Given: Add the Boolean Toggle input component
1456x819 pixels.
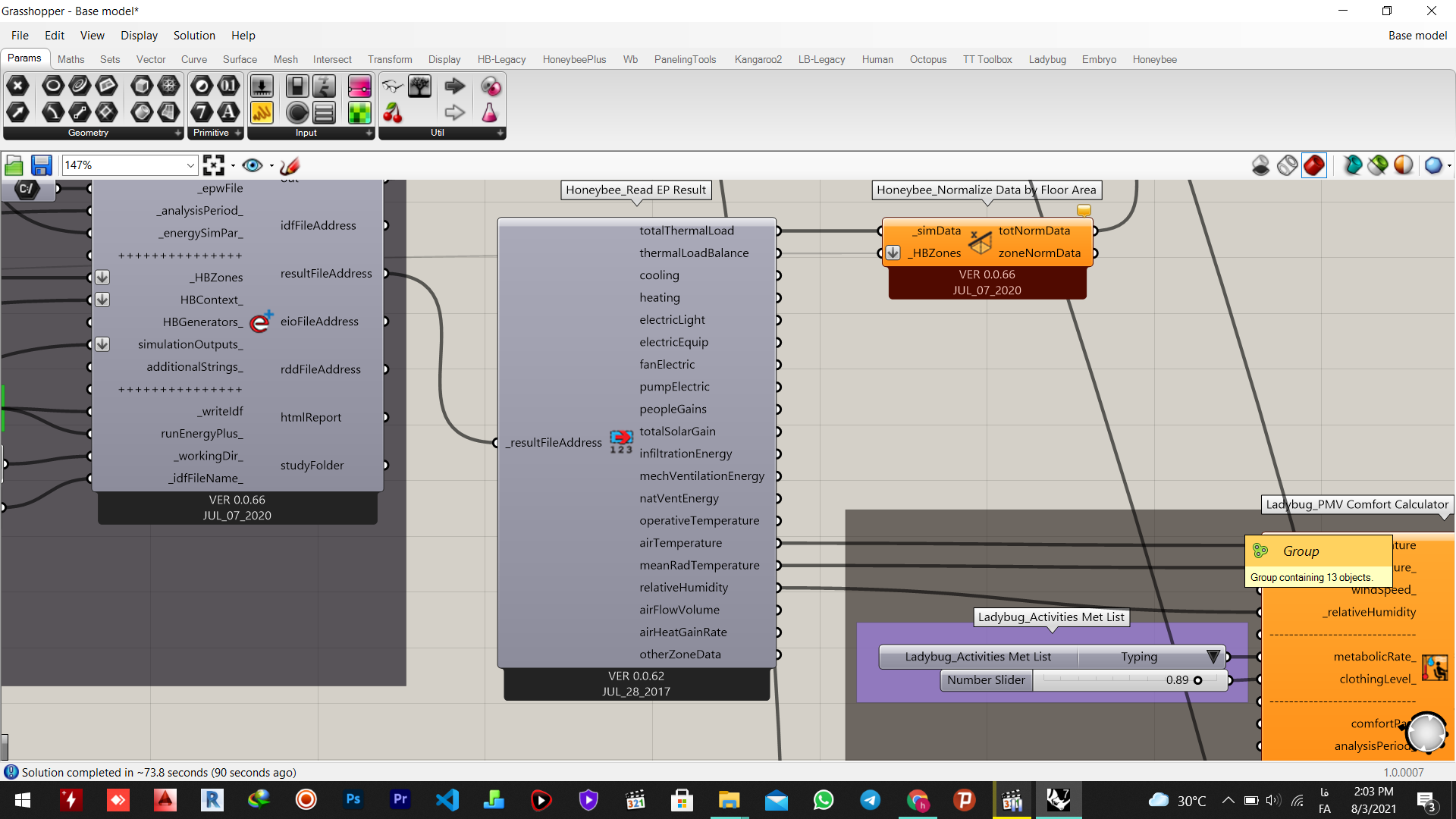Looking at the screenshot, I should pyautogui.click(x=297, y=86).
